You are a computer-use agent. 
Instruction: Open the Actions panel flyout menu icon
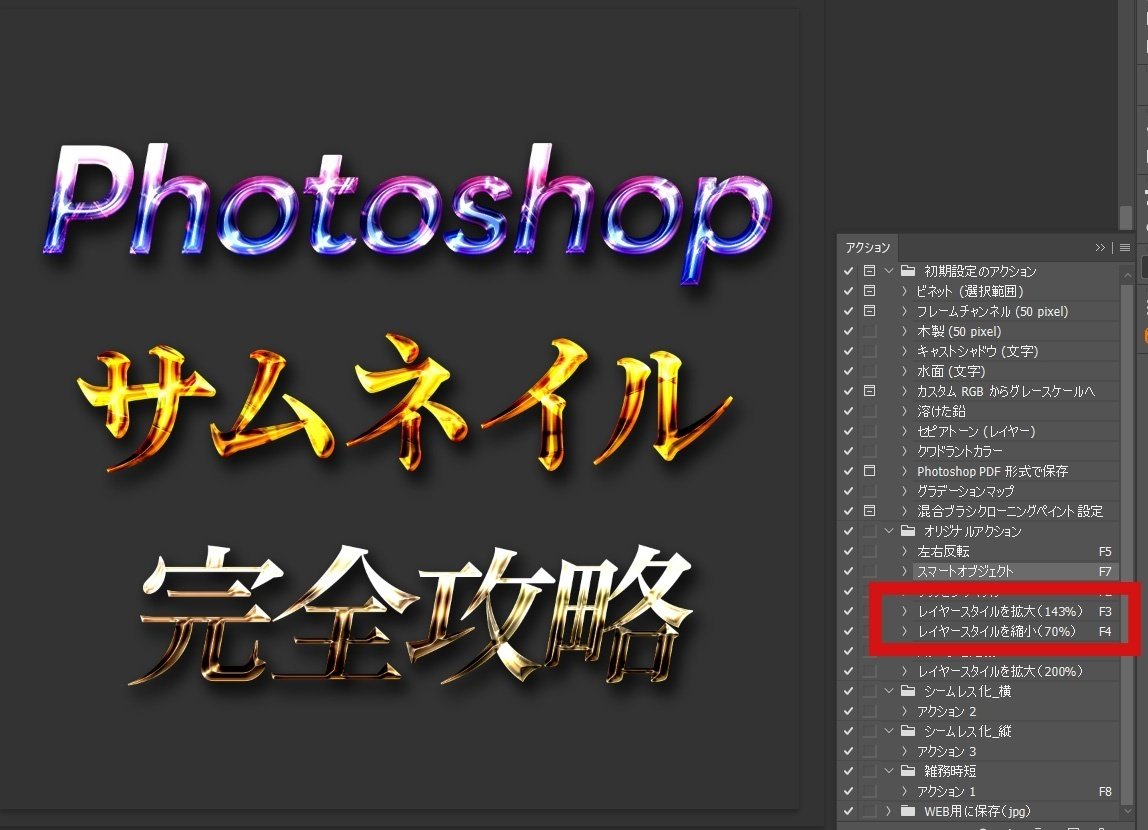pyautogui.click(x=1125, y=247)
